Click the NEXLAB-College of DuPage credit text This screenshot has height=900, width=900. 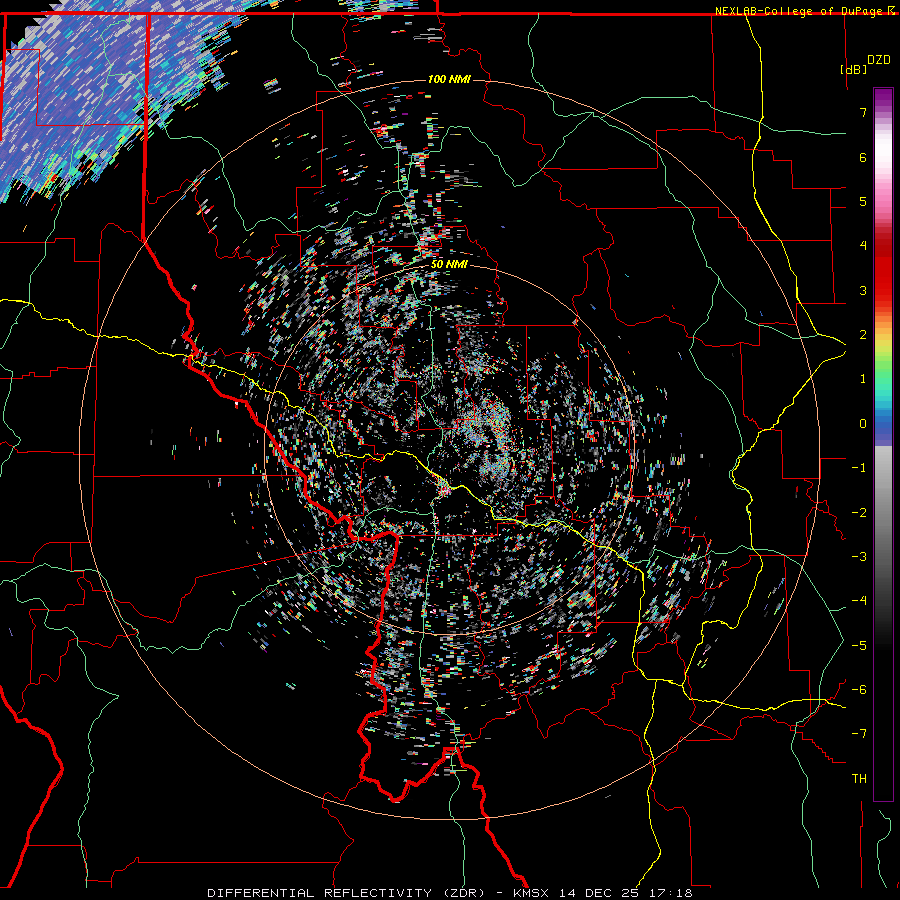click(798, 11)
